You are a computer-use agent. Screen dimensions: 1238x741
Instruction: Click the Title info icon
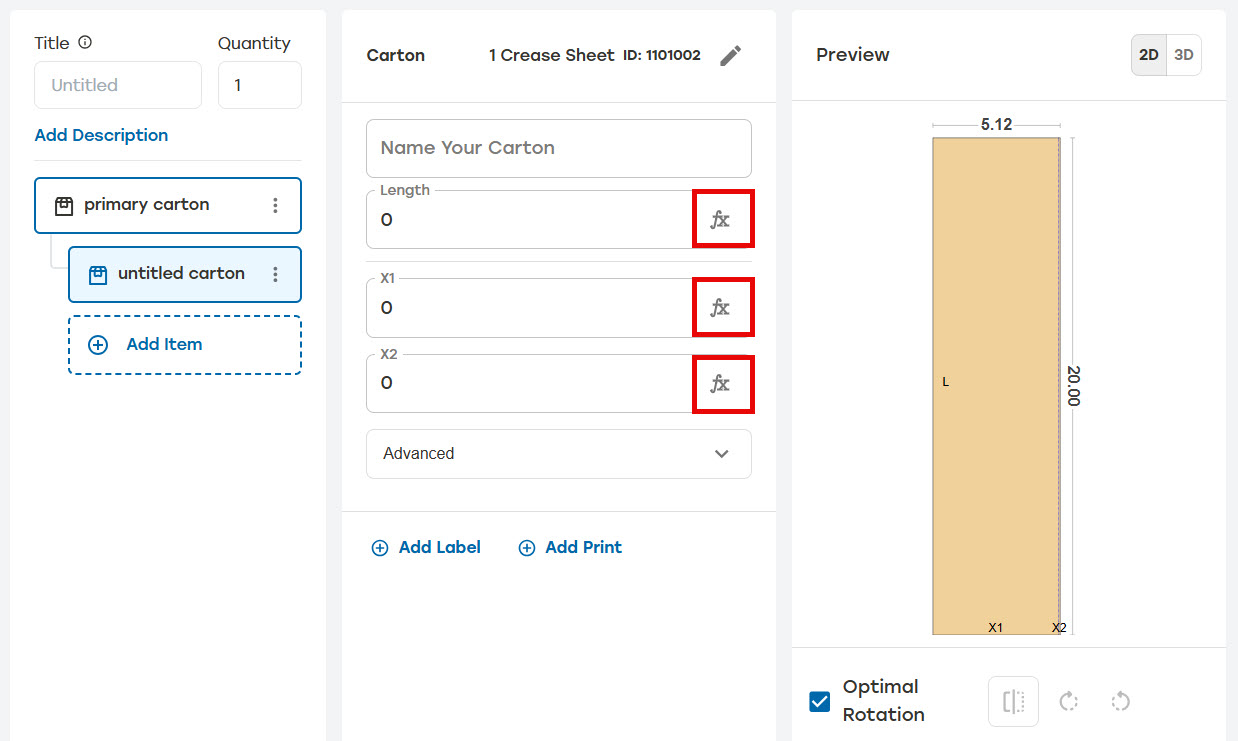tap(85, 42)
